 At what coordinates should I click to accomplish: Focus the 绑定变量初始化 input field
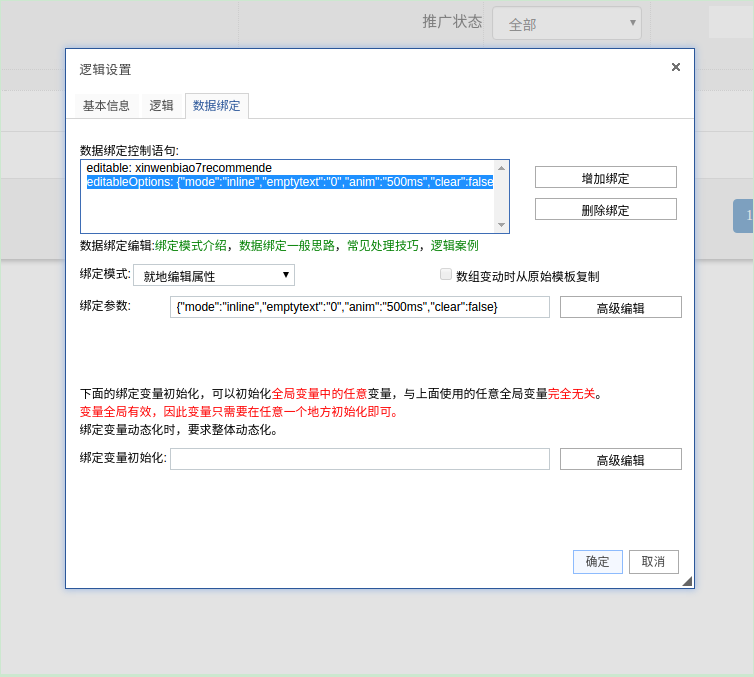pos(360,459)
